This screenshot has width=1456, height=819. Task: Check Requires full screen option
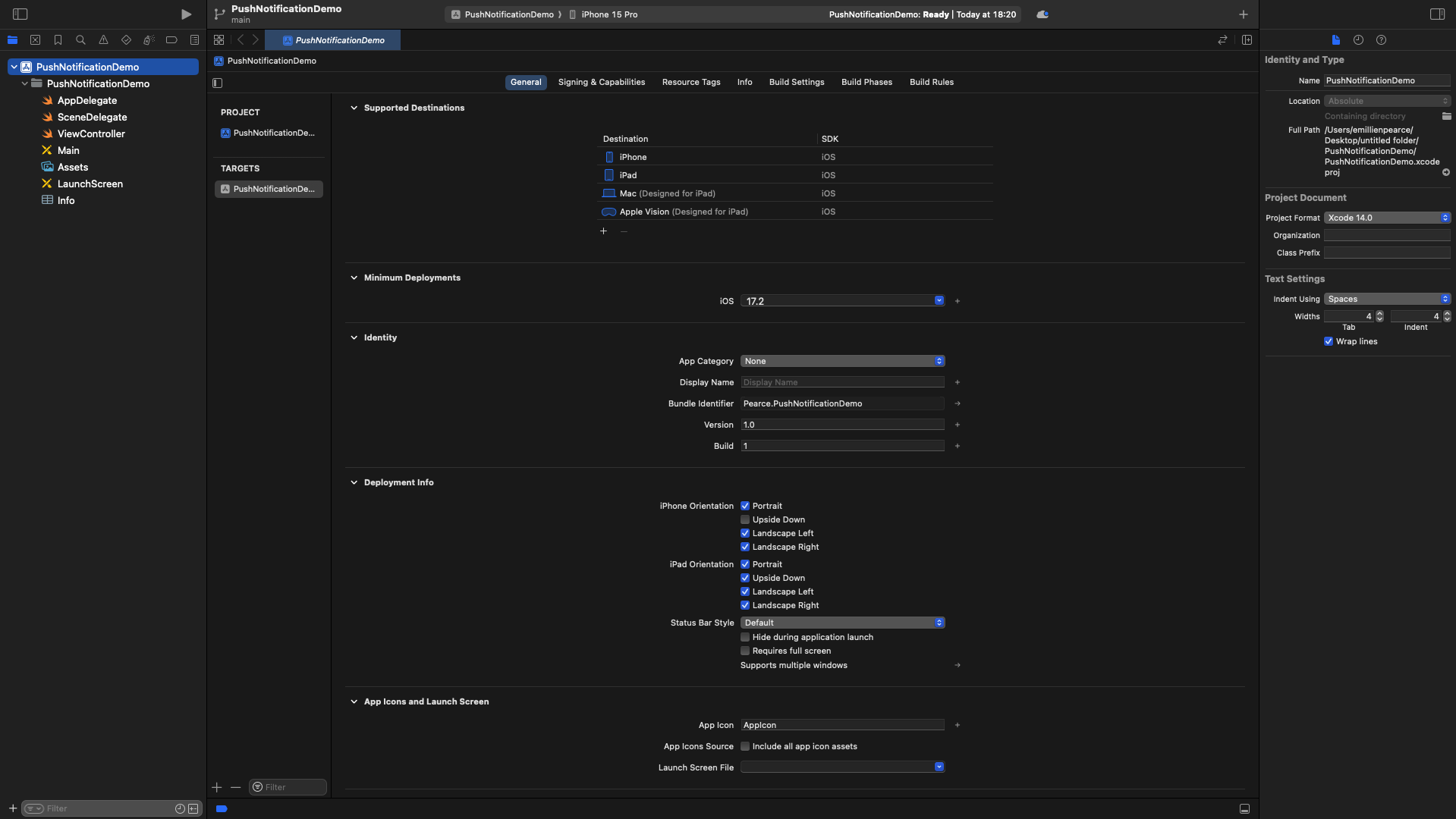point(745,651)
